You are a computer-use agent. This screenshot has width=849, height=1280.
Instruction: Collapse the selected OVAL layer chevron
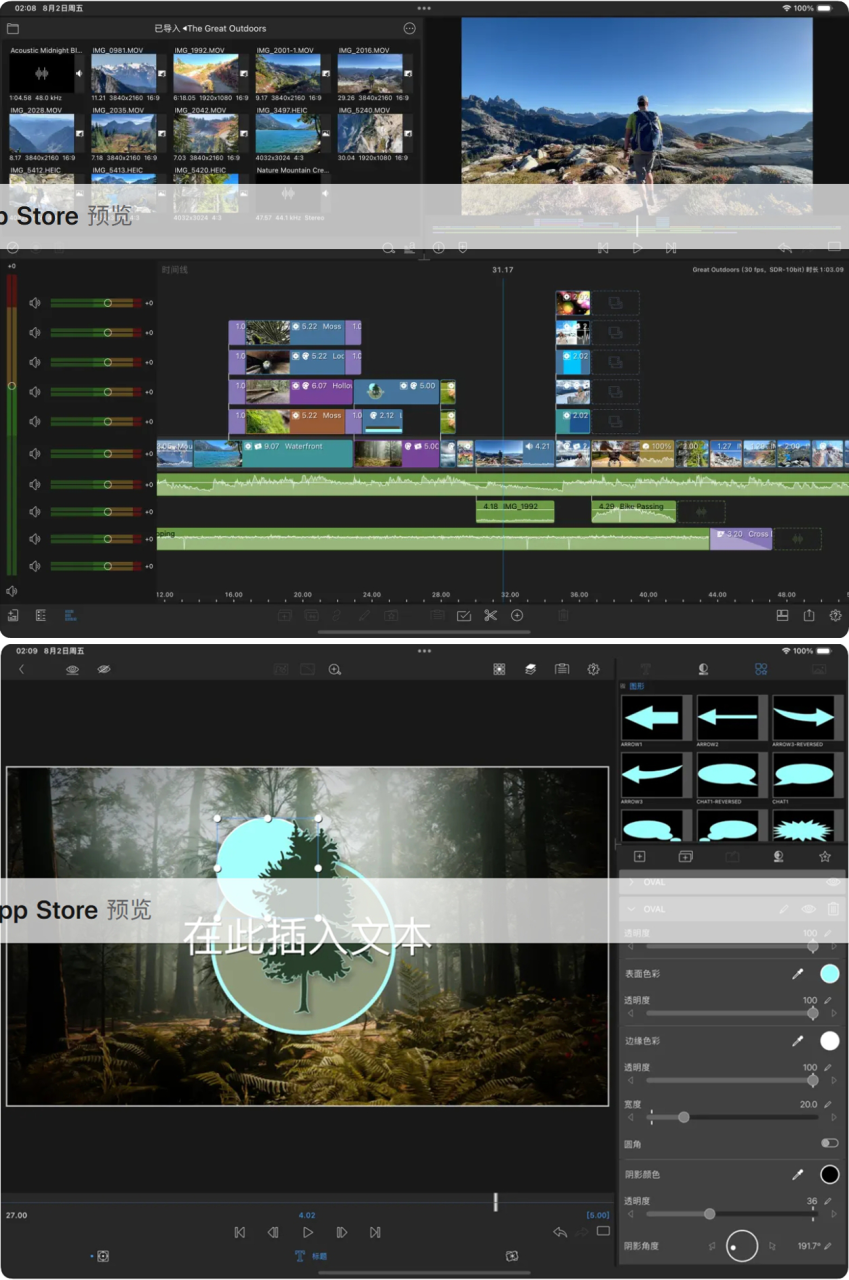pos(631,909)
